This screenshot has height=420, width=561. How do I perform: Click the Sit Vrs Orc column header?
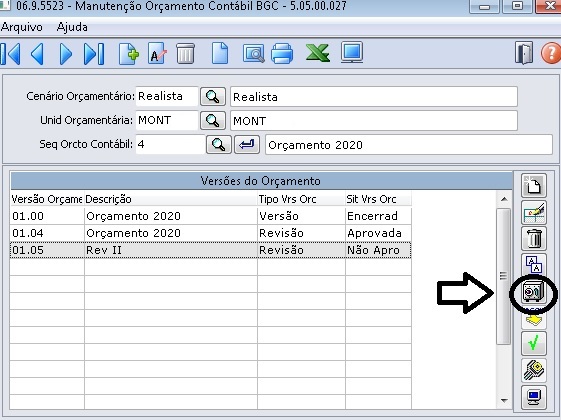(378, 199)
